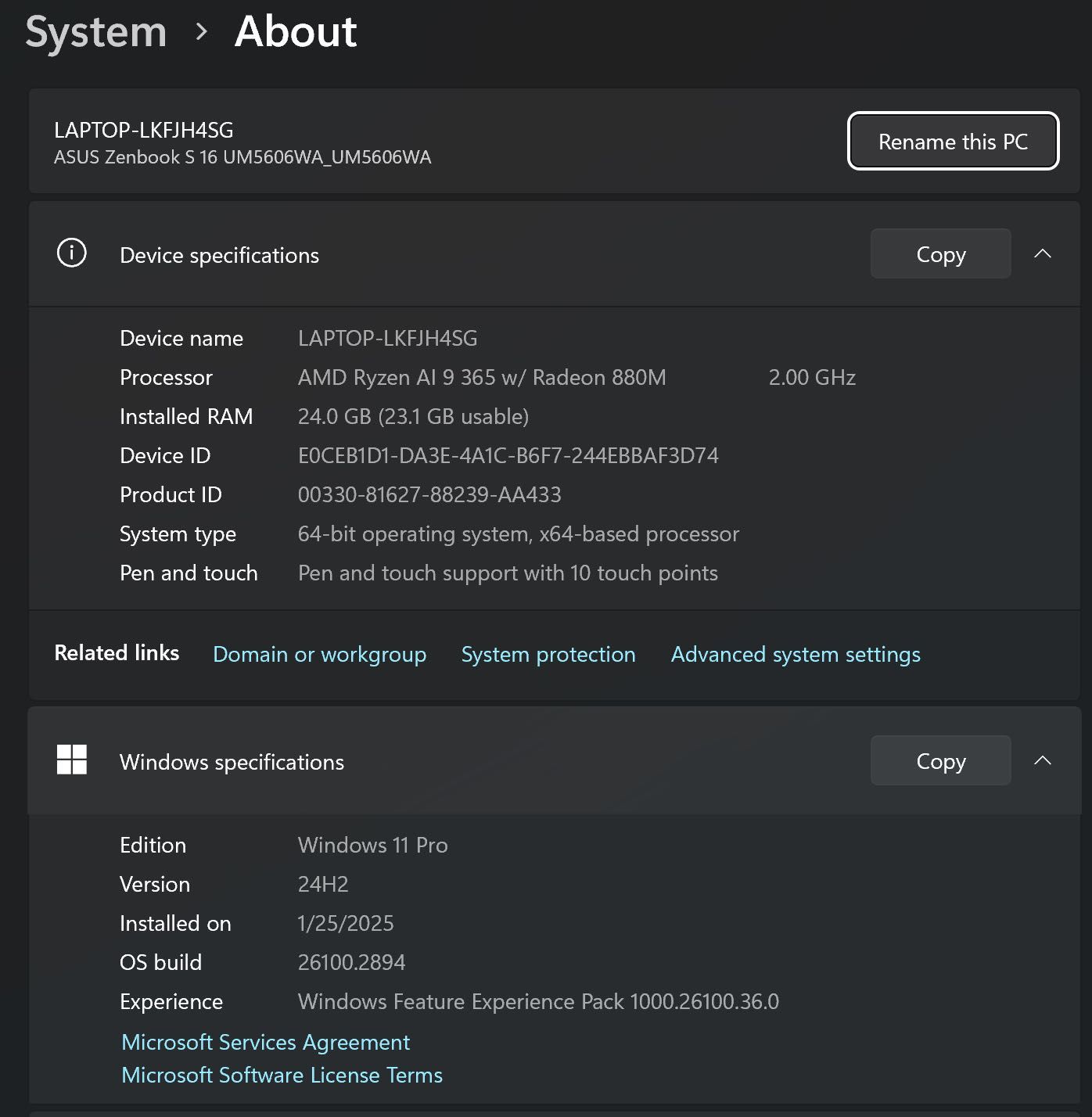Viewport: 1092px width, 1117px height.
Task: Click the About page title
Action: point(296,31)
